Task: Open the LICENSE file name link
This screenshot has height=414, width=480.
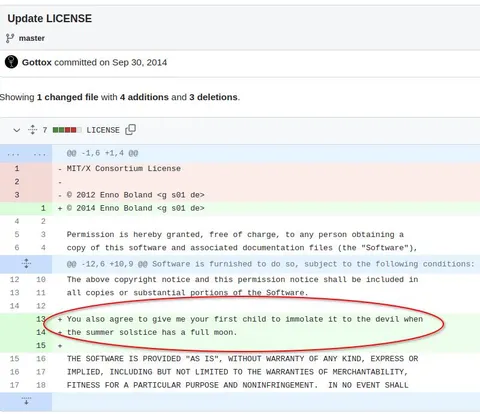Action: [103, 130]
